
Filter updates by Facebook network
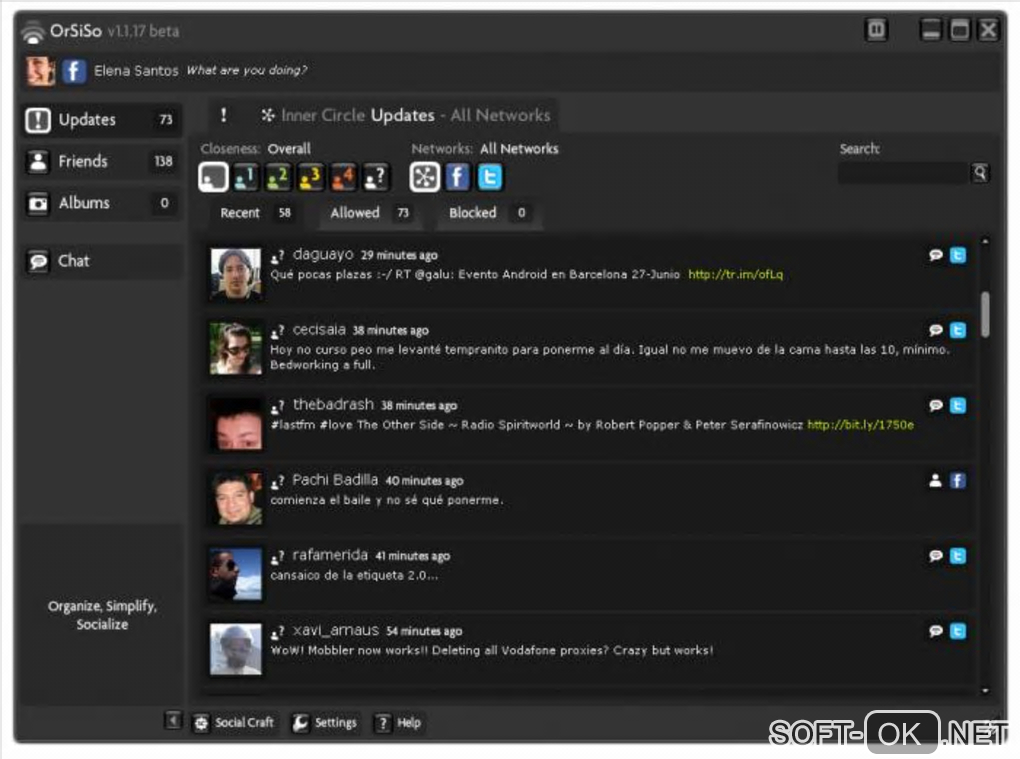click(457, 177)
